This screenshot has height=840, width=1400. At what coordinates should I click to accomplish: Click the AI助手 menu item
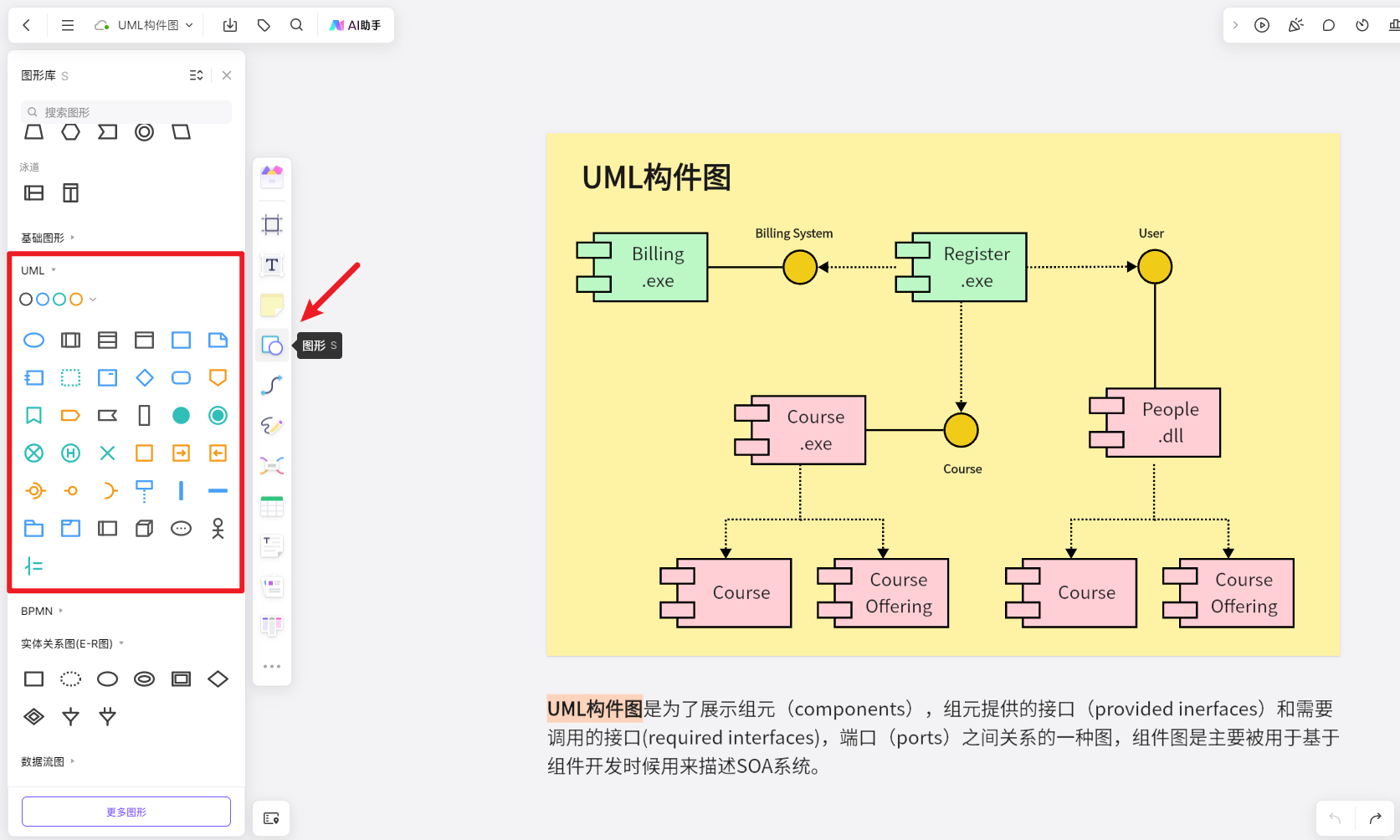tap(356, 25)
